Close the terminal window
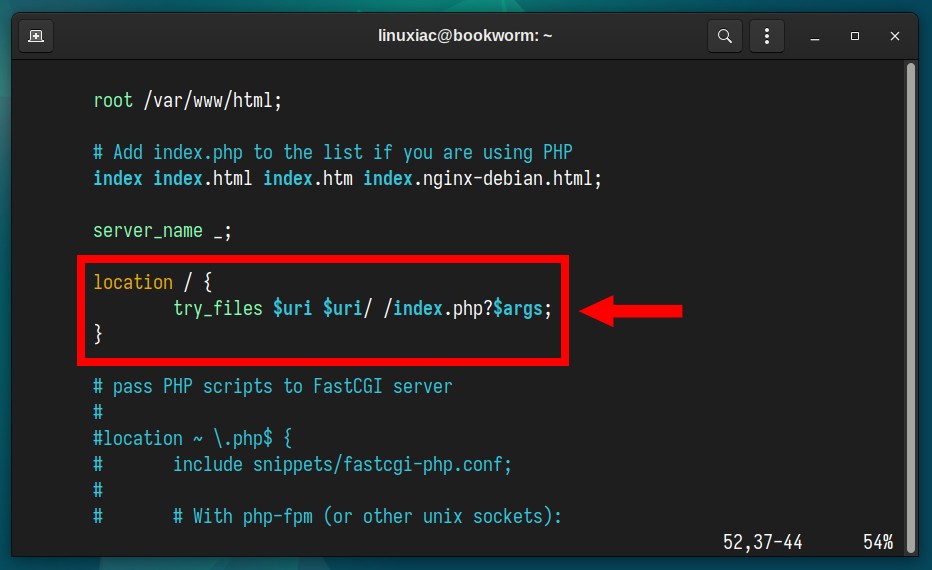Viewport: 932px width, 570px height. tap(895, 36)
